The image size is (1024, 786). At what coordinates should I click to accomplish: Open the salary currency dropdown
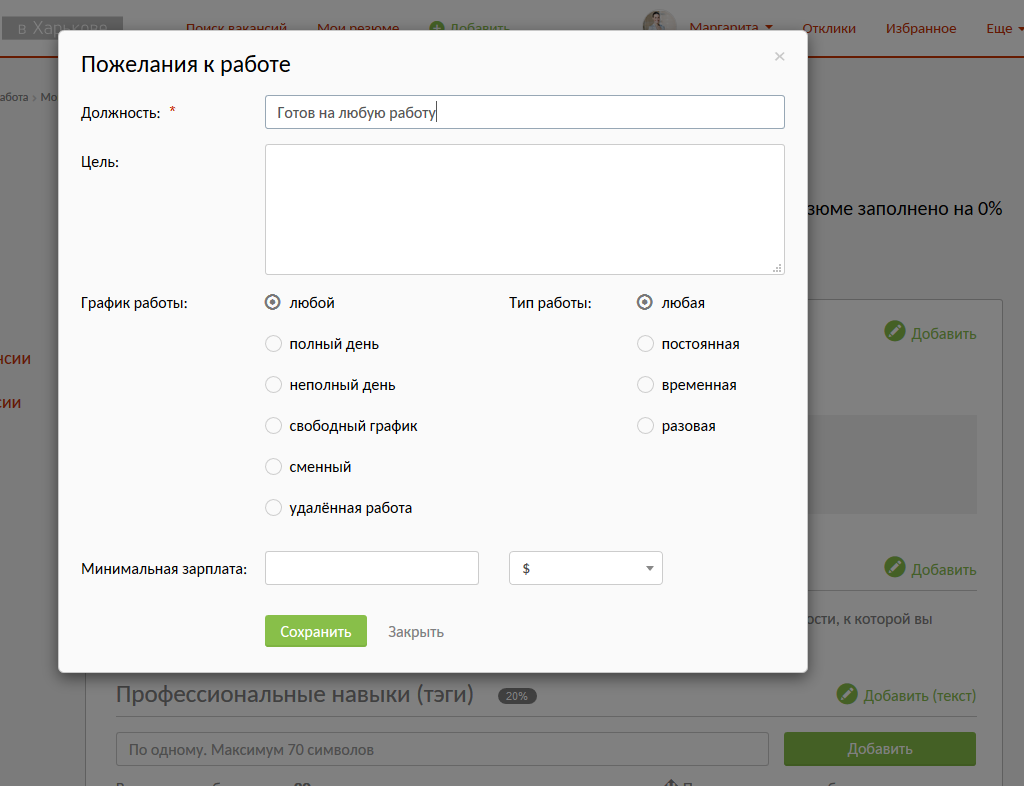[585, 568]
